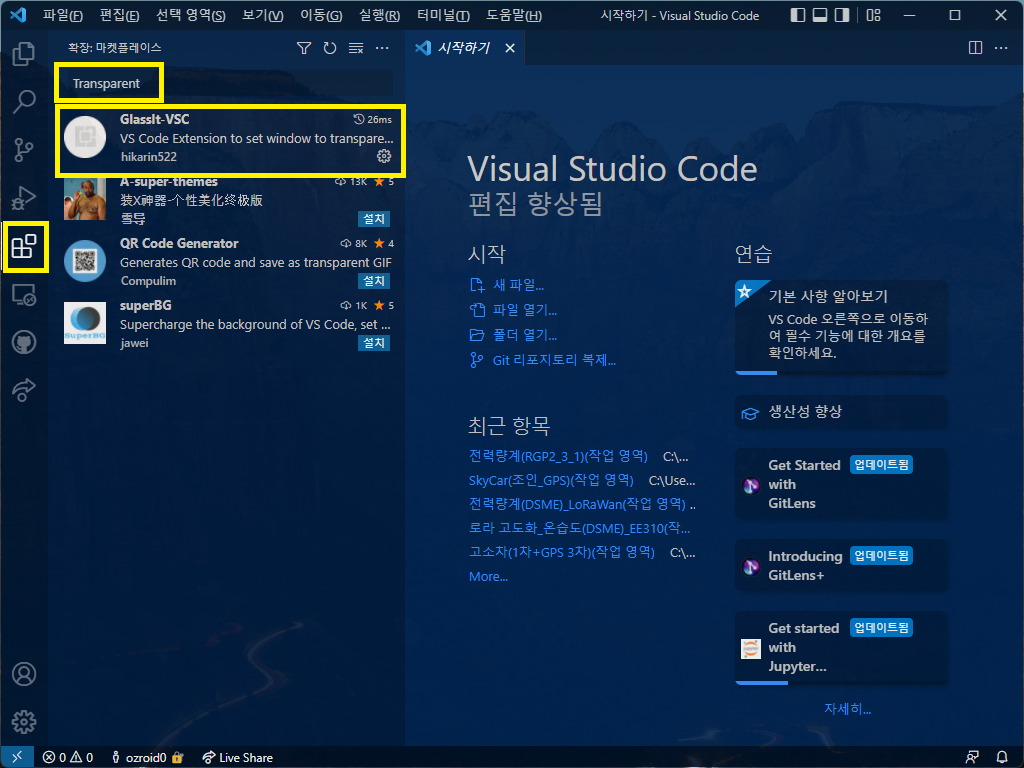Viewport: 1024px width, 768px height.
Task: Open the 도움말(H) menu
Action: click(514, 15)
